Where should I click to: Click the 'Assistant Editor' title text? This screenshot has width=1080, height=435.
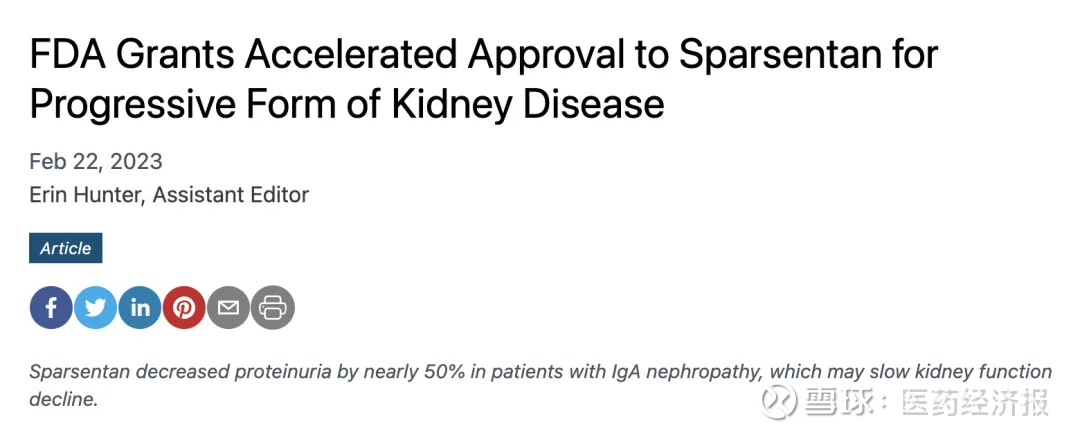(233, 194)
